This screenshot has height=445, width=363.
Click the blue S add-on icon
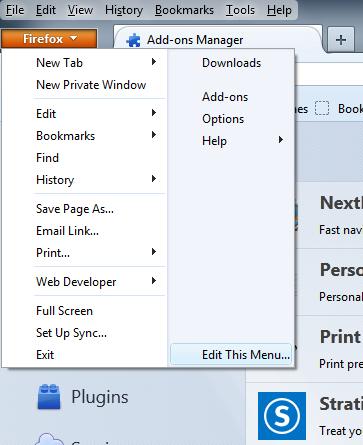[282, 416]
